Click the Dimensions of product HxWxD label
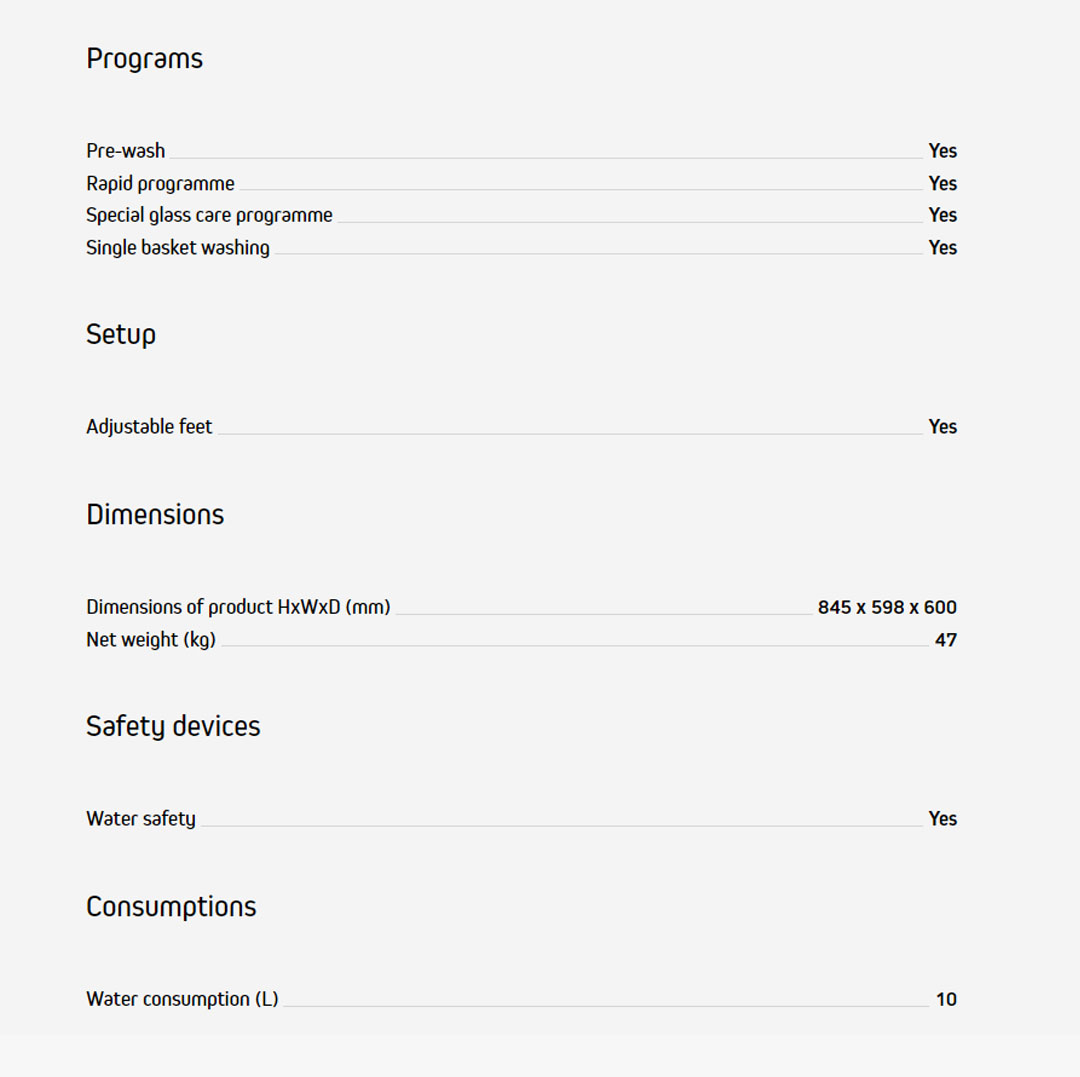The width and height of the screenshot is (1080, 1077). tap(238, 607)
